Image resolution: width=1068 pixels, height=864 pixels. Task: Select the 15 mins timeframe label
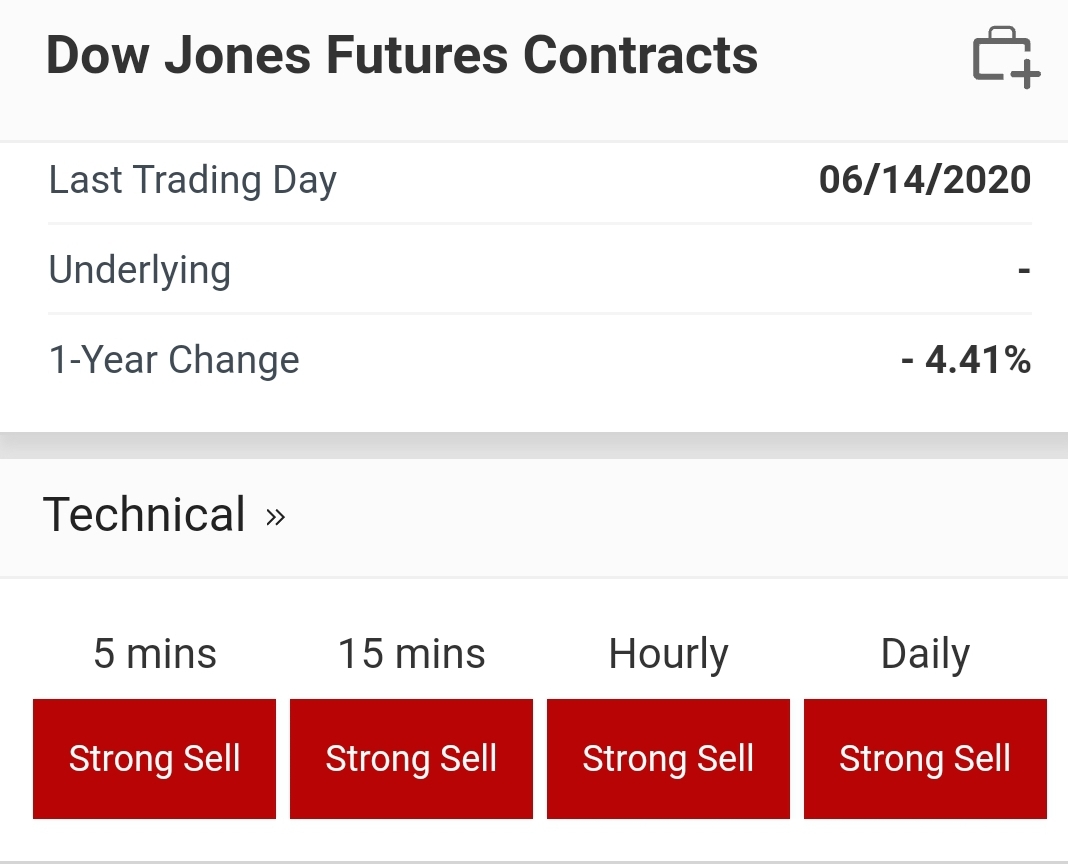[411, 653]
